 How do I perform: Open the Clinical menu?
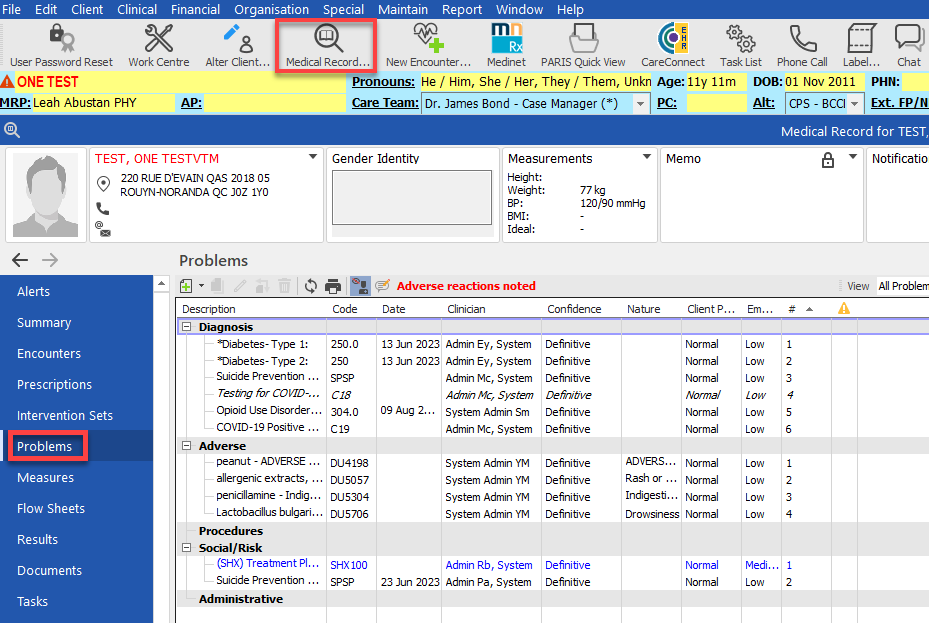137,9
